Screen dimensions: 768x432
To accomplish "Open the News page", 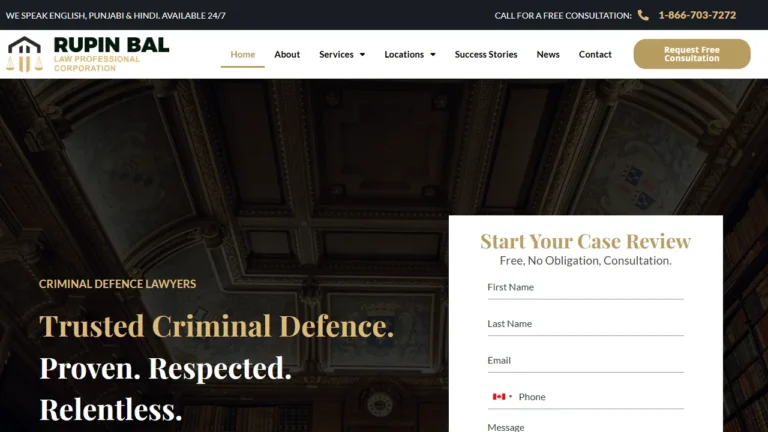I will (x=548, y=54).
